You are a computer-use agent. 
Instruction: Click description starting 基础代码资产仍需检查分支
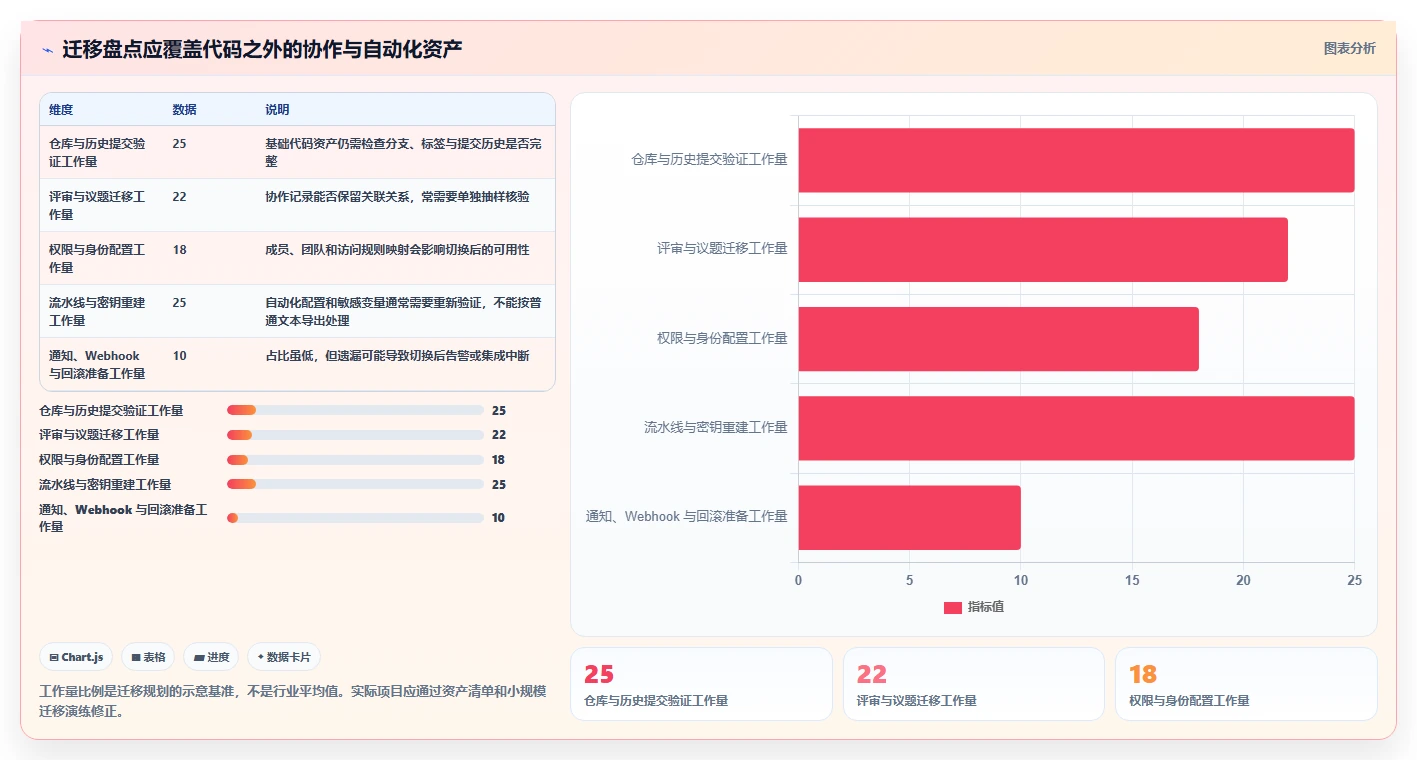tap(404, 152)
